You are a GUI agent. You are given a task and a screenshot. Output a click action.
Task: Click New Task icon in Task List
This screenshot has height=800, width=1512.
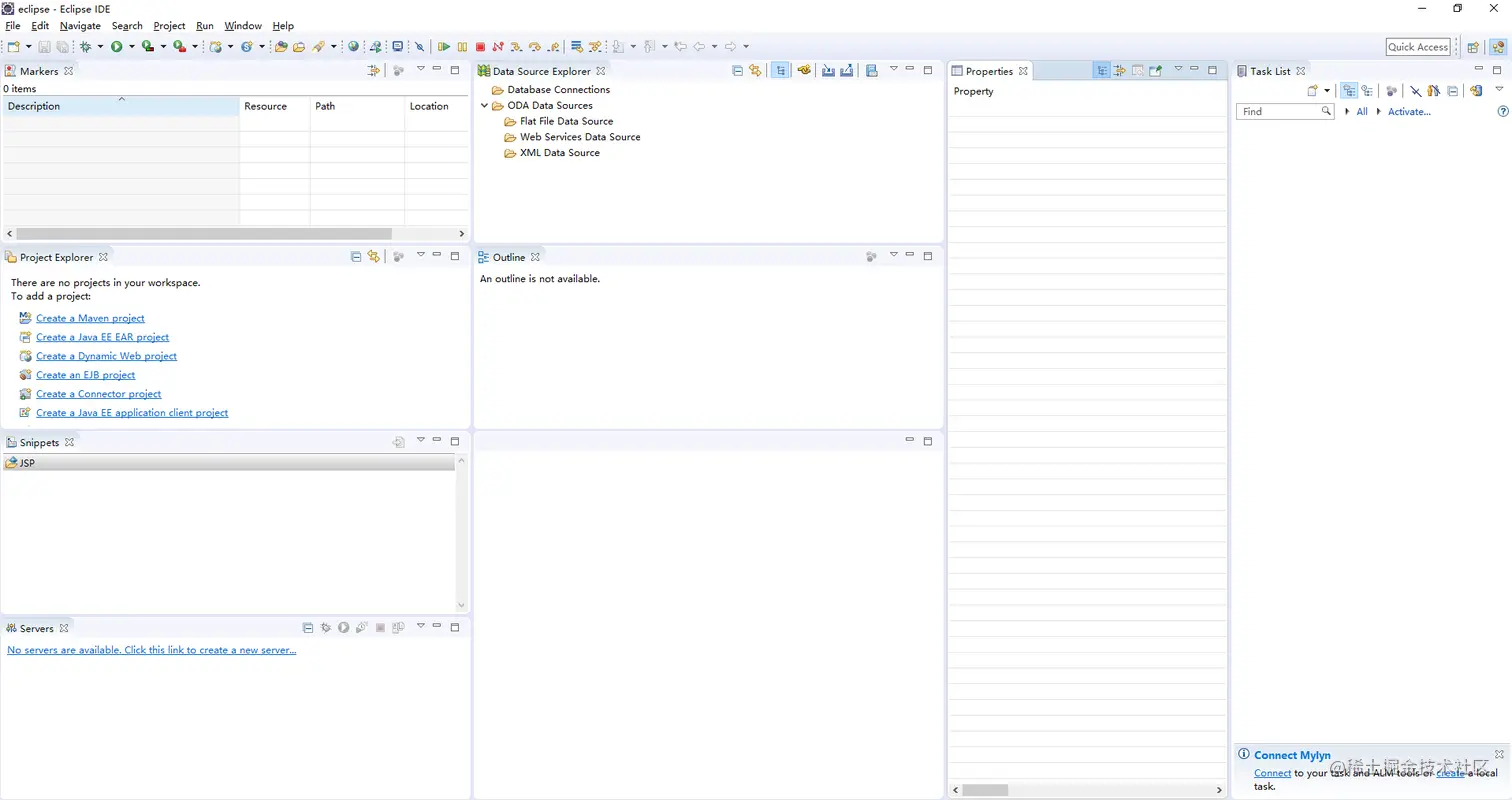coord(1313,91)
